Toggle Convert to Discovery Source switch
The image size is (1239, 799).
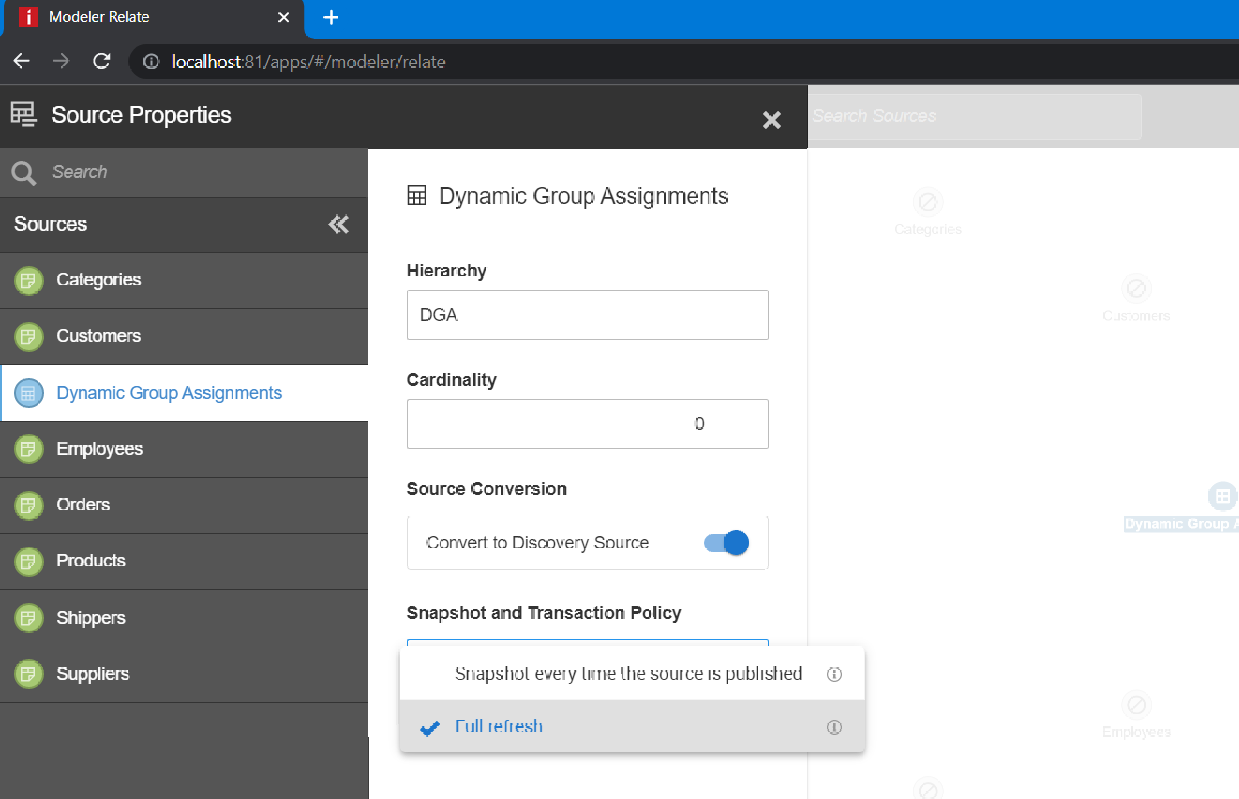click(727, 543)
